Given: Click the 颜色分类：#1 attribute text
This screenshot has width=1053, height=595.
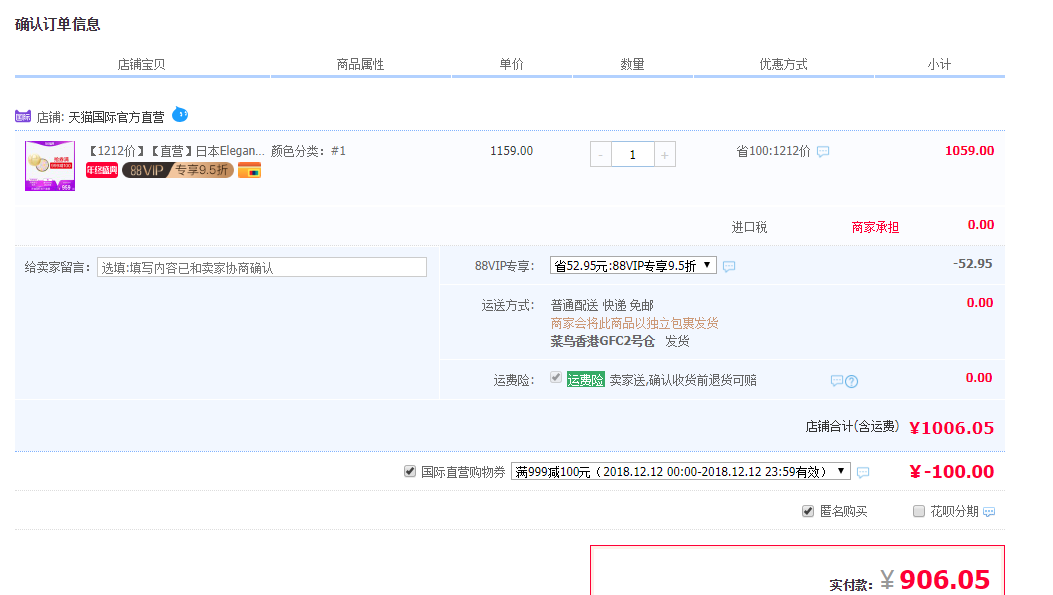Looking at the screenshot, I should pos(308,151).
